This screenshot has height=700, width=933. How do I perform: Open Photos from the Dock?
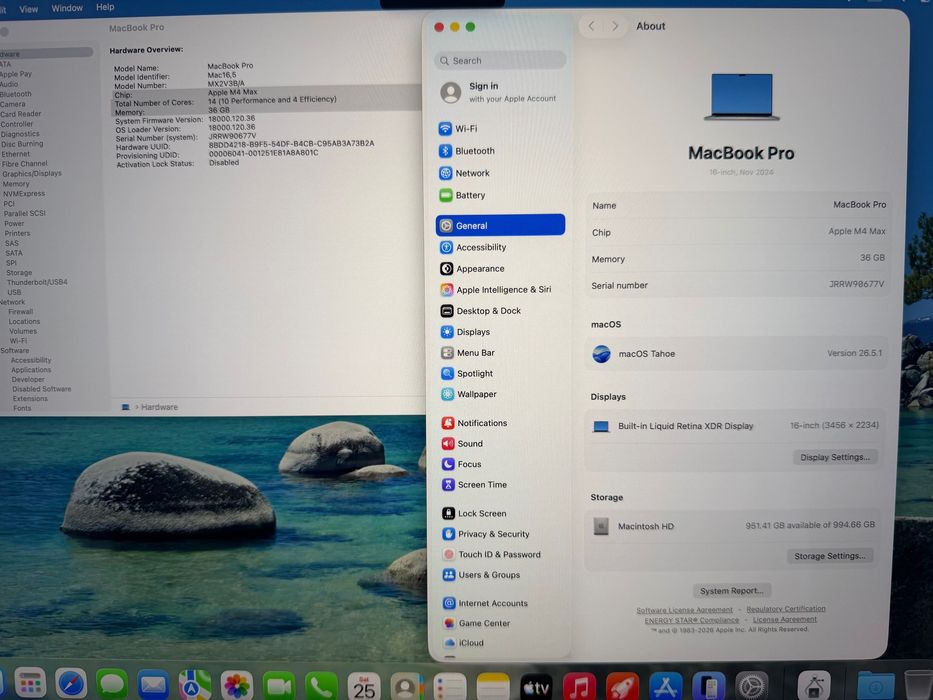click(237, 685)
